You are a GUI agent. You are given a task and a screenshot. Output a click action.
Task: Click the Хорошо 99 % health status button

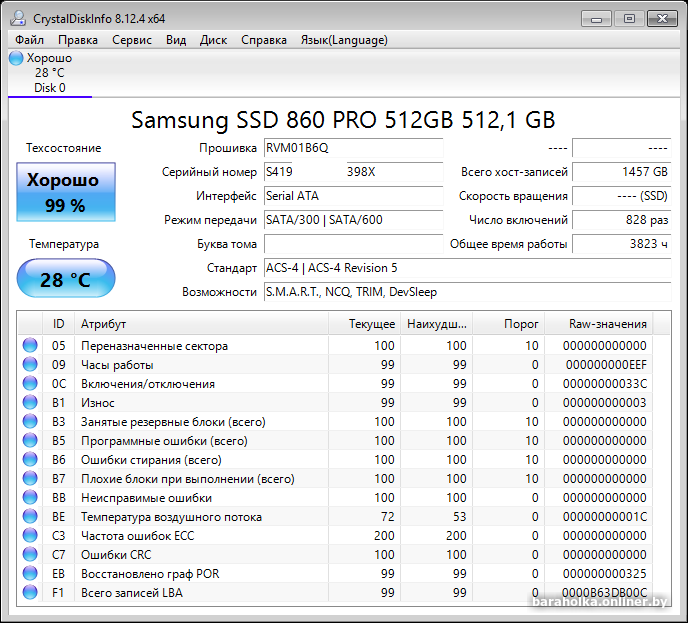(66, 192)
